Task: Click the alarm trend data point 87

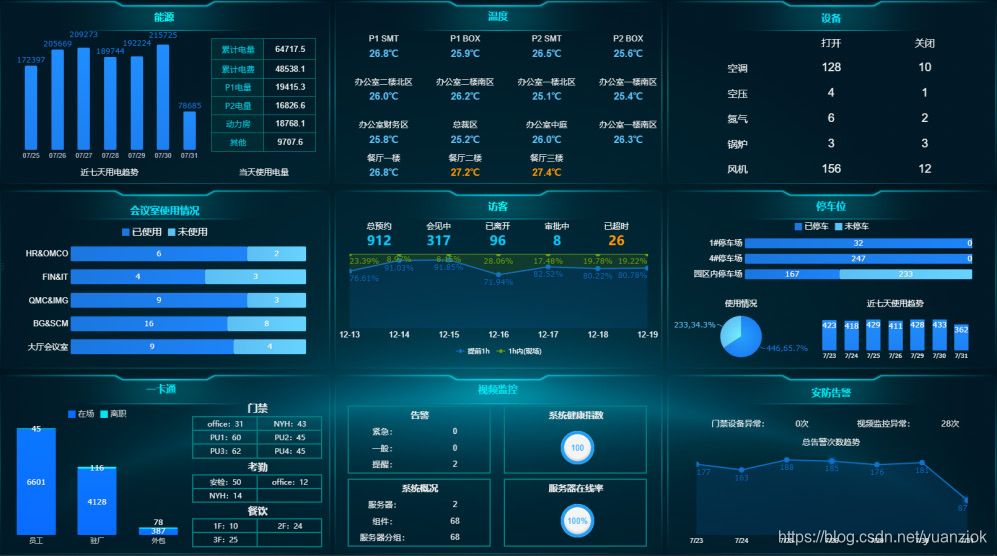Action: click(966, 500)
